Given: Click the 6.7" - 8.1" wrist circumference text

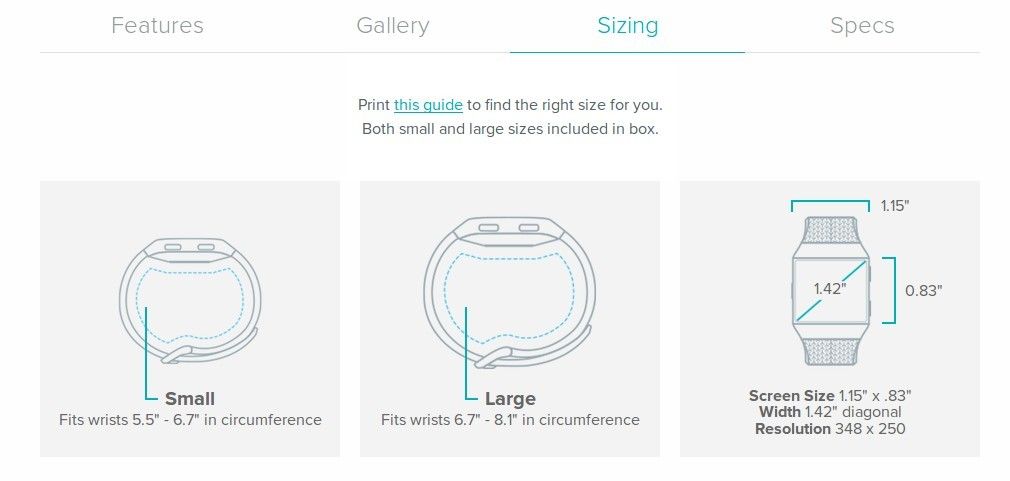Looking at the screenshot, I should 510,420.
